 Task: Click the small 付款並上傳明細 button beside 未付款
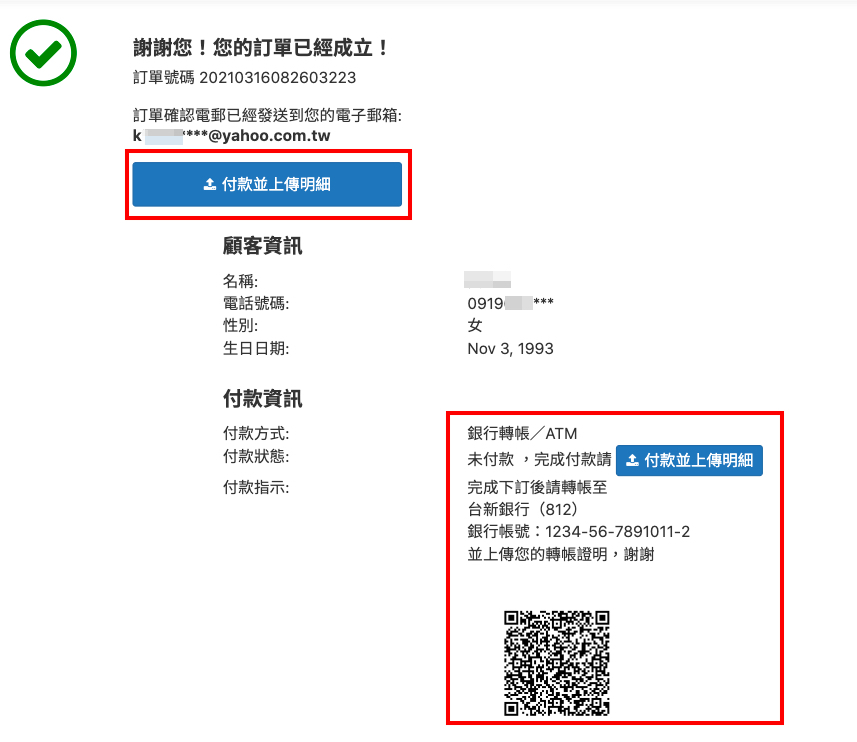tap(689, 461)
